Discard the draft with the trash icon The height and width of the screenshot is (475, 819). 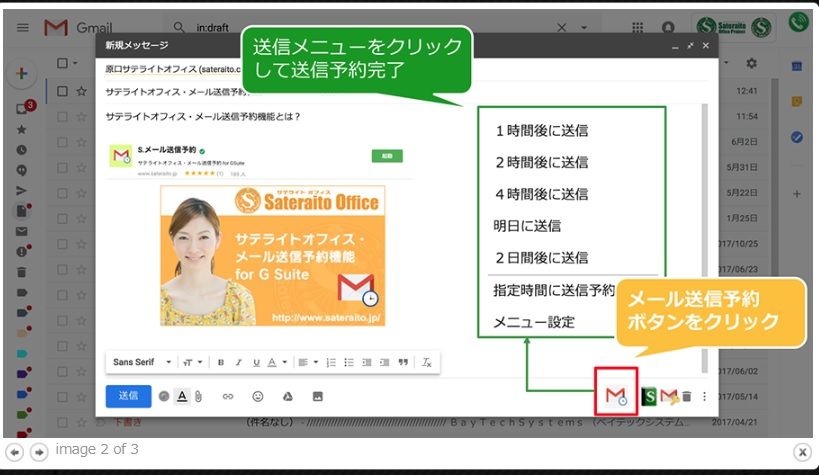tap(687, 397)
